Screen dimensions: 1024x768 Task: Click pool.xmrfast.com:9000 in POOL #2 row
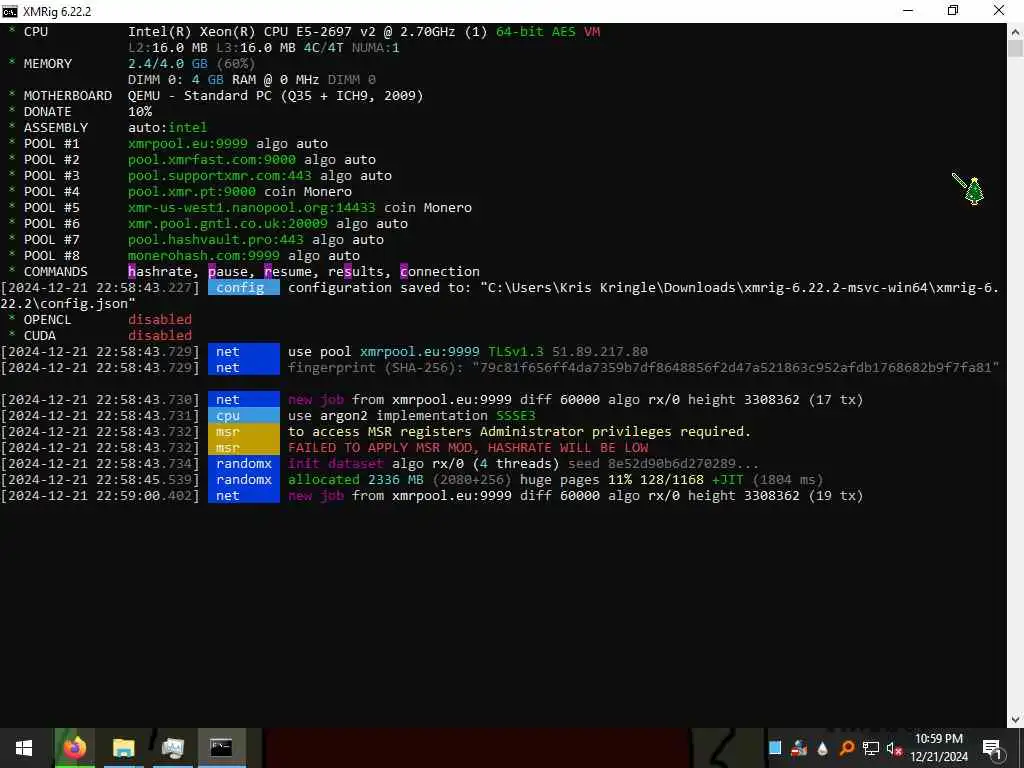coord(212,159)
